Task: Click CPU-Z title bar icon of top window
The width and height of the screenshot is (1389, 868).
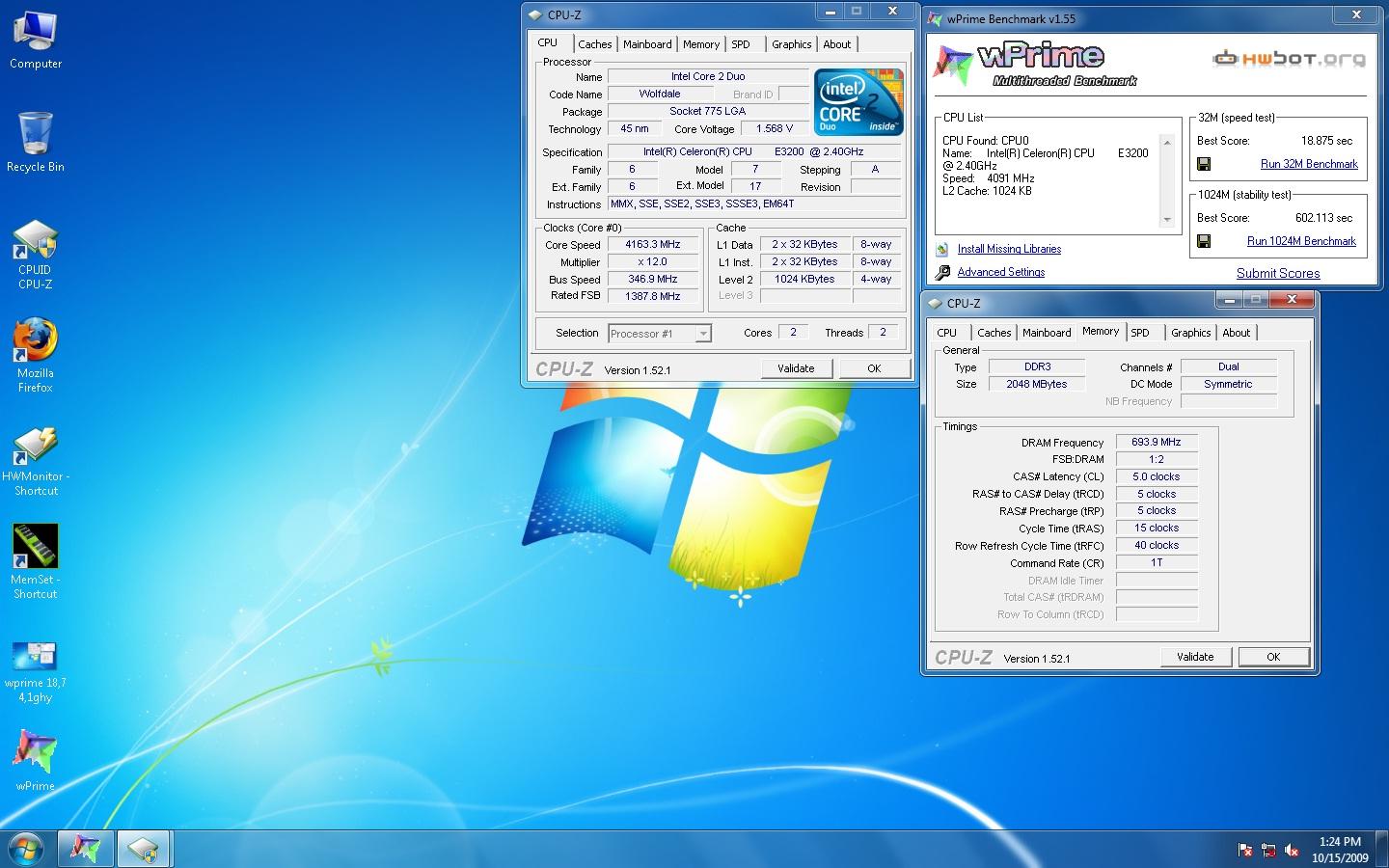Action: 535,14
